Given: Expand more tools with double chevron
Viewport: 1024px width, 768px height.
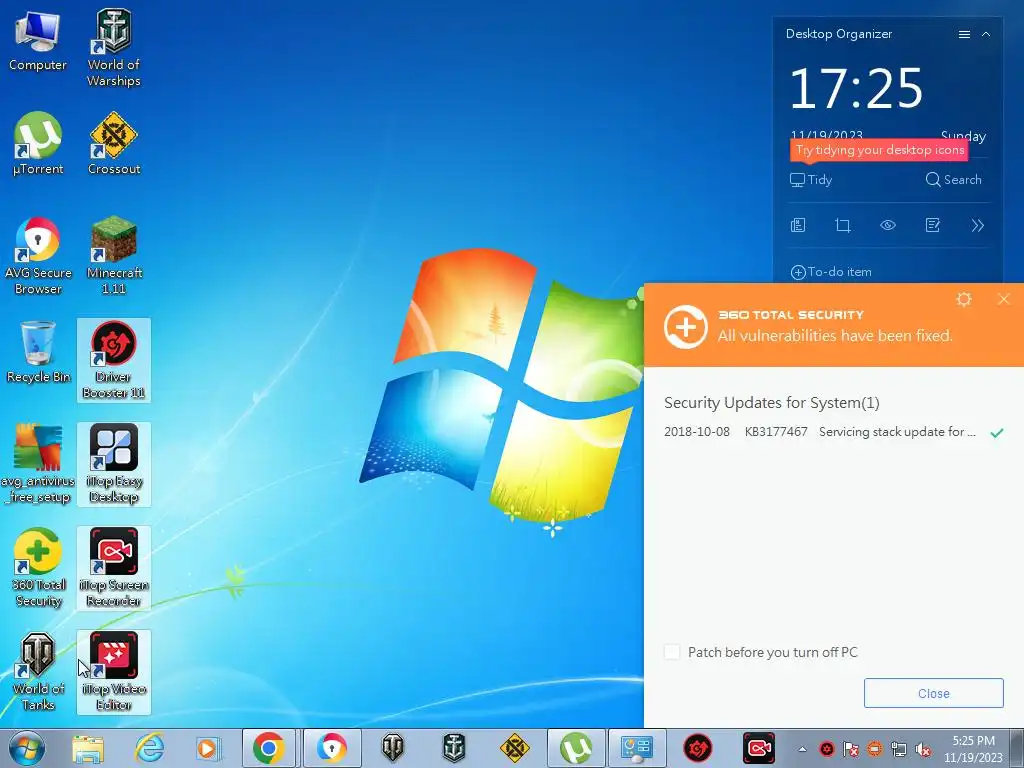Looking at the screenshot, I should point(978,225).
